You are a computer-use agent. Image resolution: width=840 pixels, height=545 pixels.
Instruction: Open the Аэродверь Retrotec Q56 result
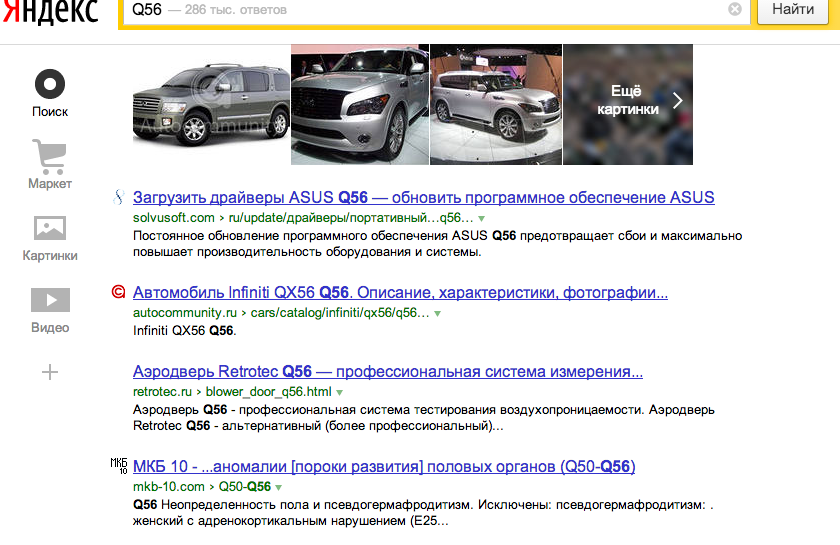[x=388, y=371]
